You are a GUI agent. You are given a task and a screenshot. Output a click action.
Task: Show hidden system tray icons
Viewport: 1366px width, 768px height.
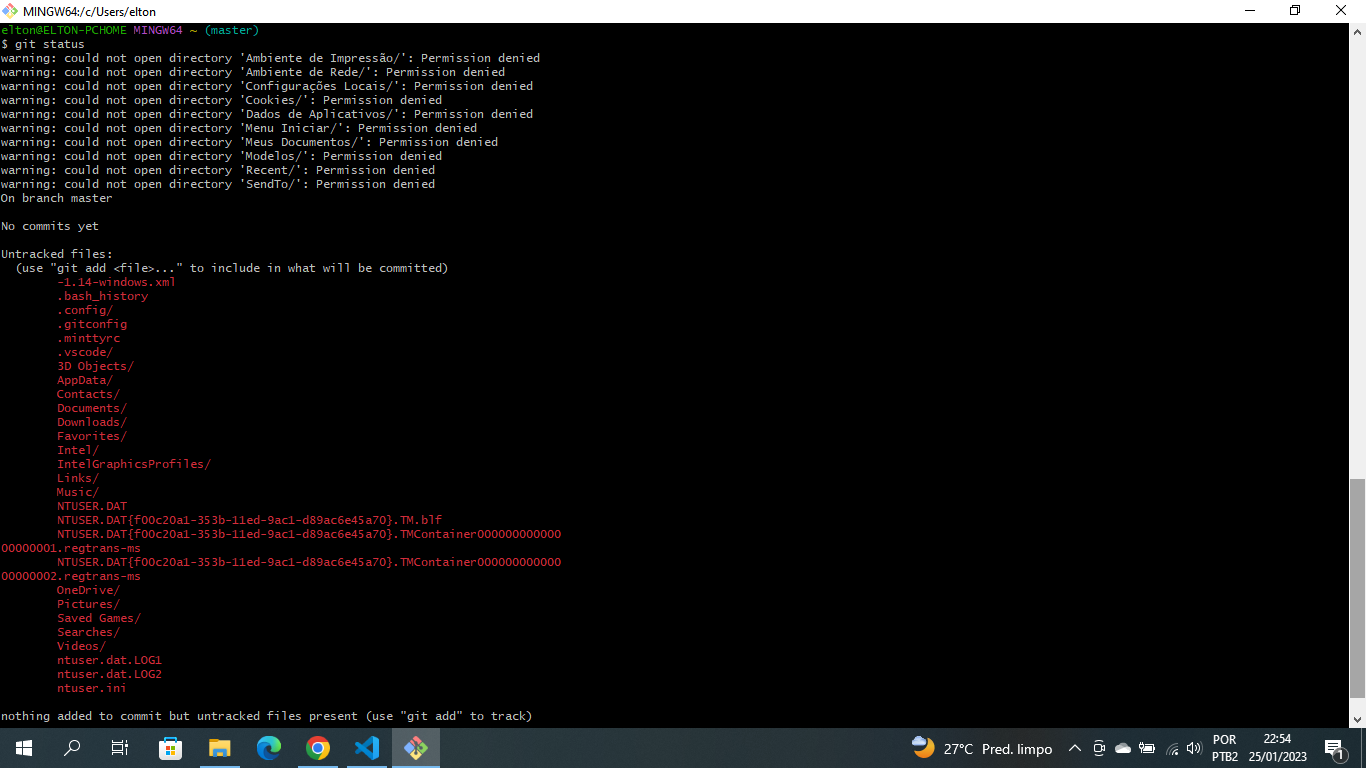point(1075,748)
